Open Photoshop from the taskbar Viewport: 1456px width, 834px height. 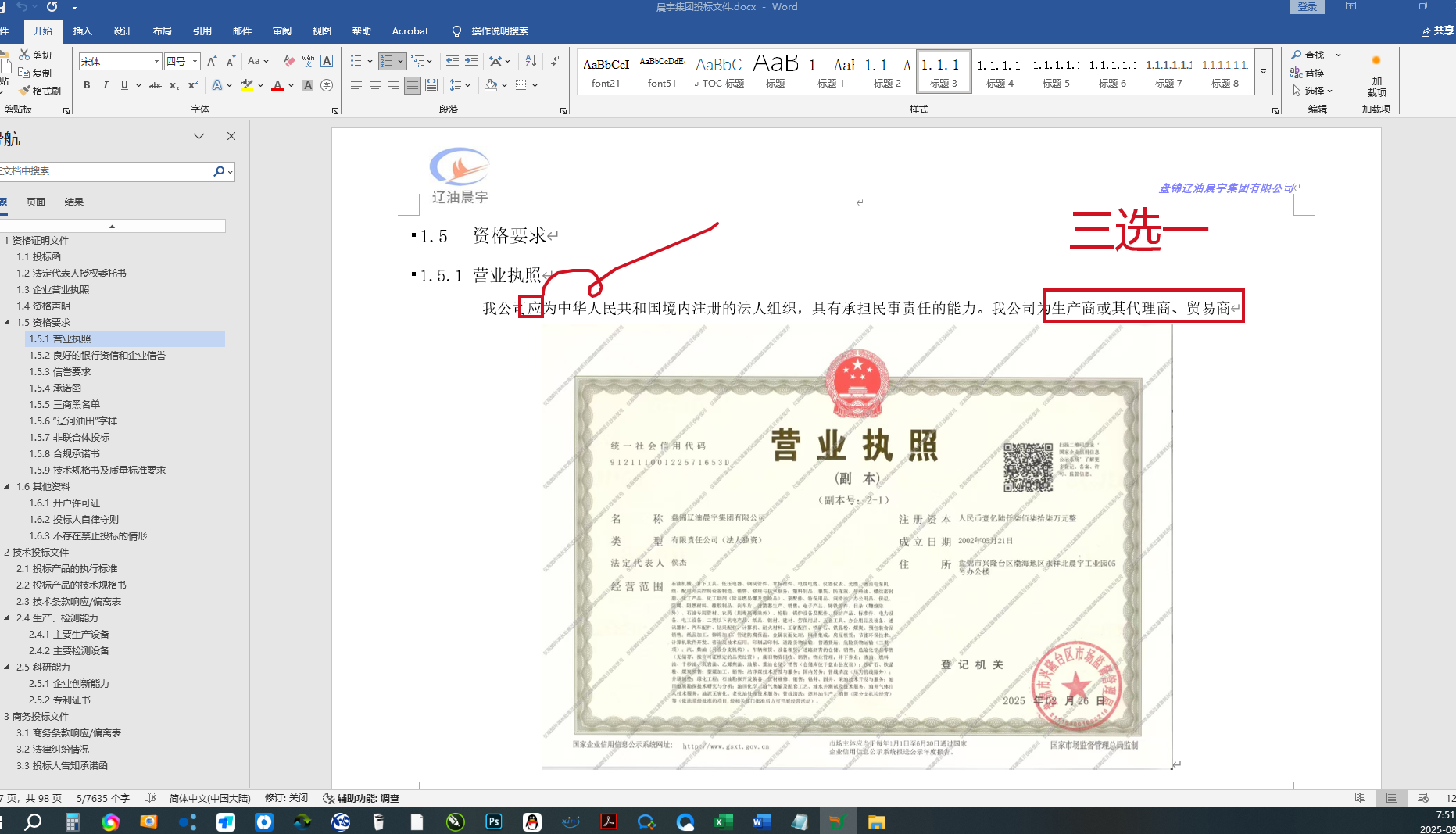(494, 821)
